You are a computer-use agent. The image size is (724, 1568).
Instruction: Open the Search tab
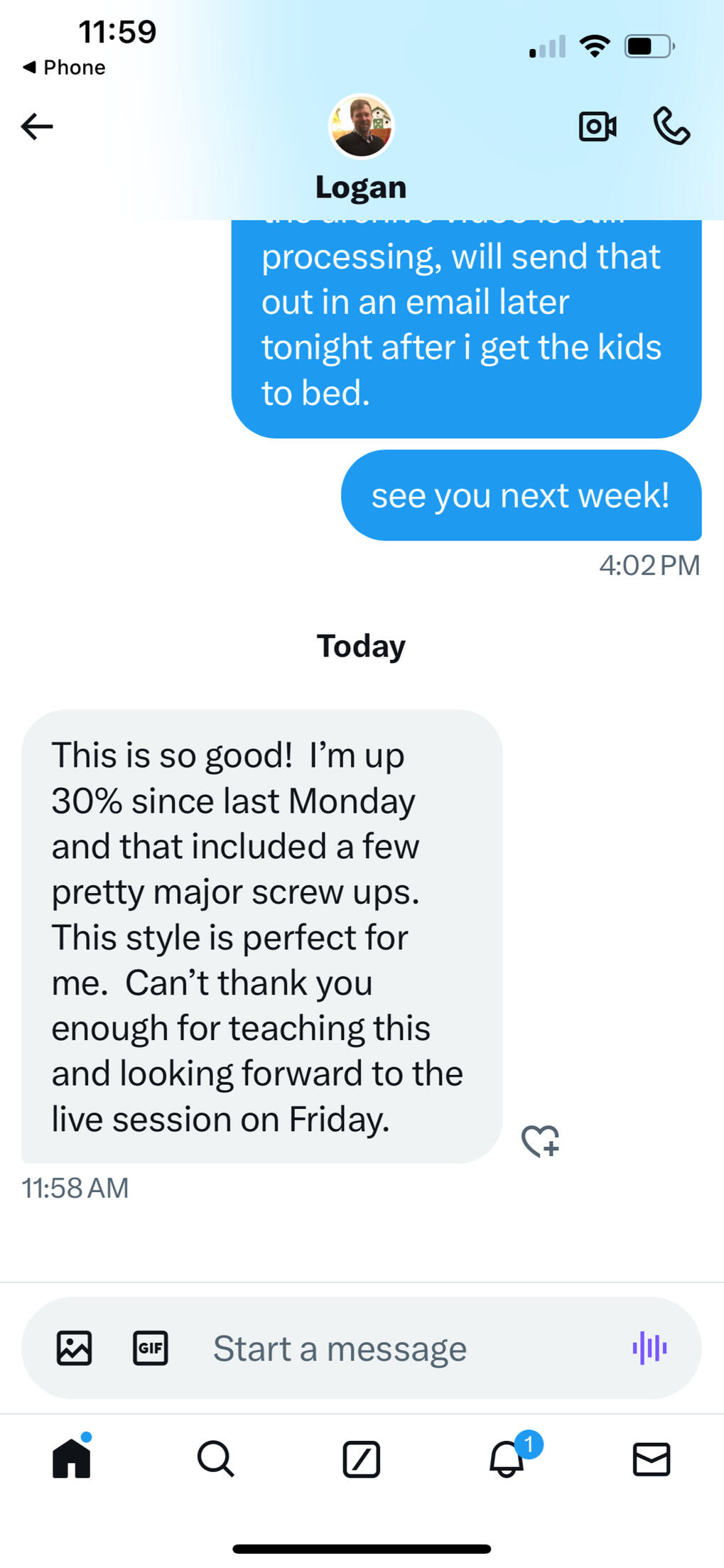tap(216, 1459)
